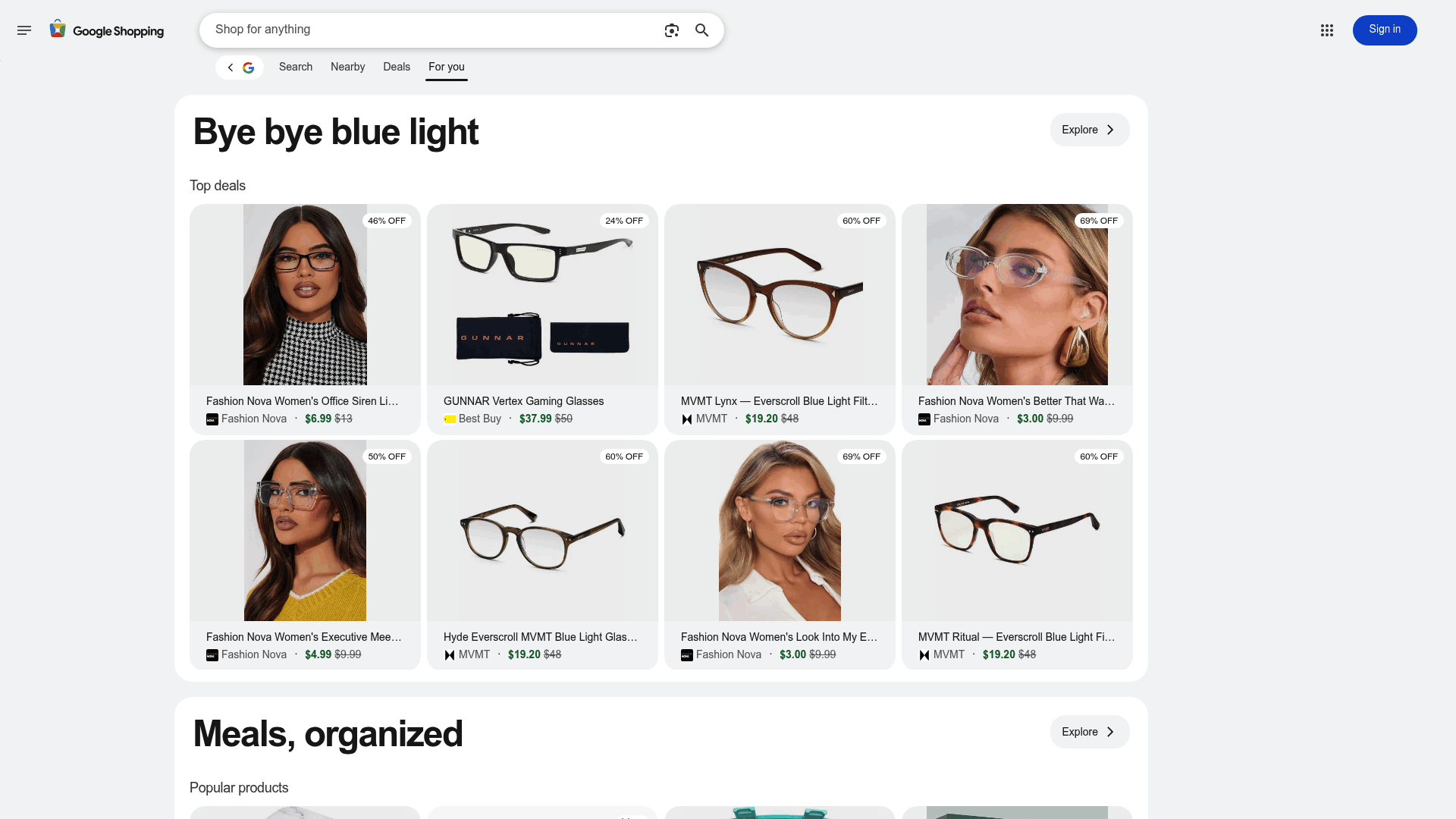Click MVMT icon on Ritual listing
Image resolution: width=1456 pixels, height=819 pixels.
click(924, 655)
